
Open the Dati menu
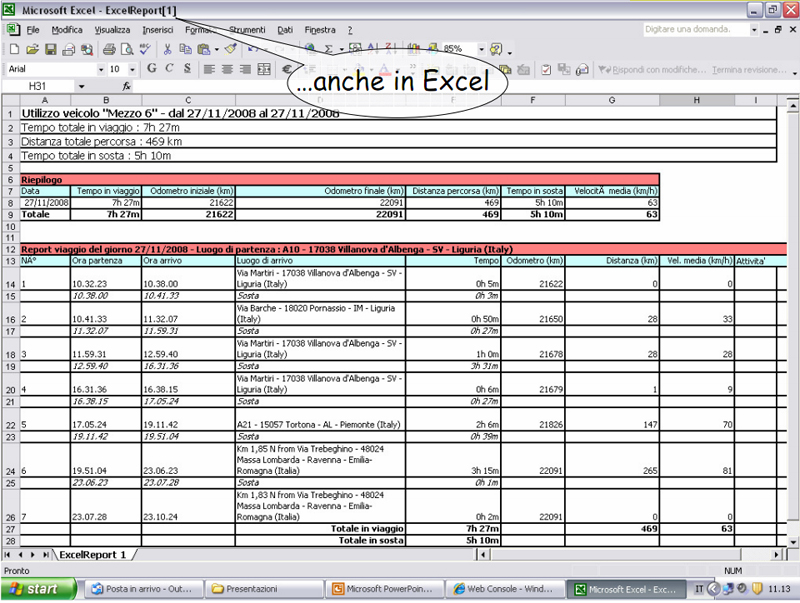285,30
